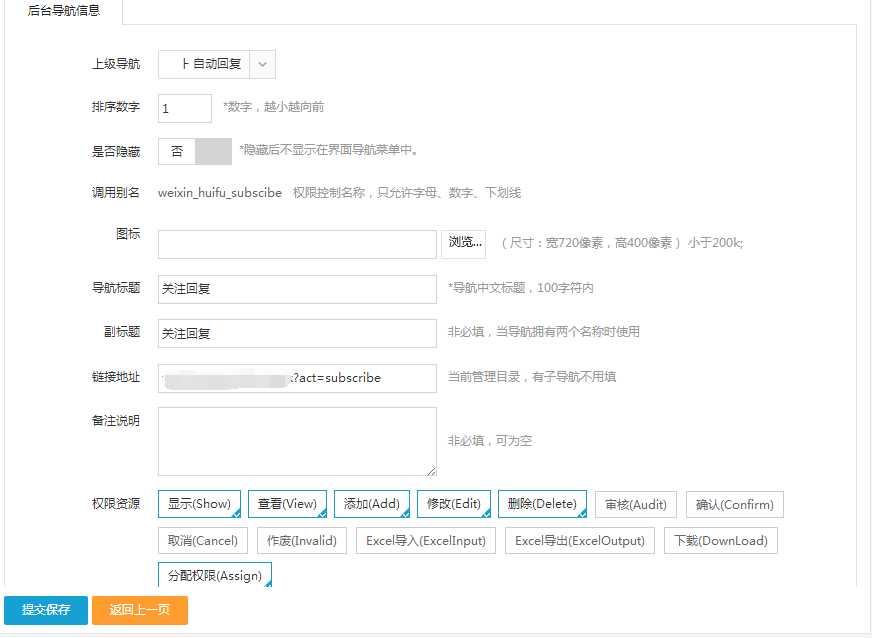Toggle the 删除(Delete) permission
This screenshot has height=638, width=872.
[542, 504]
